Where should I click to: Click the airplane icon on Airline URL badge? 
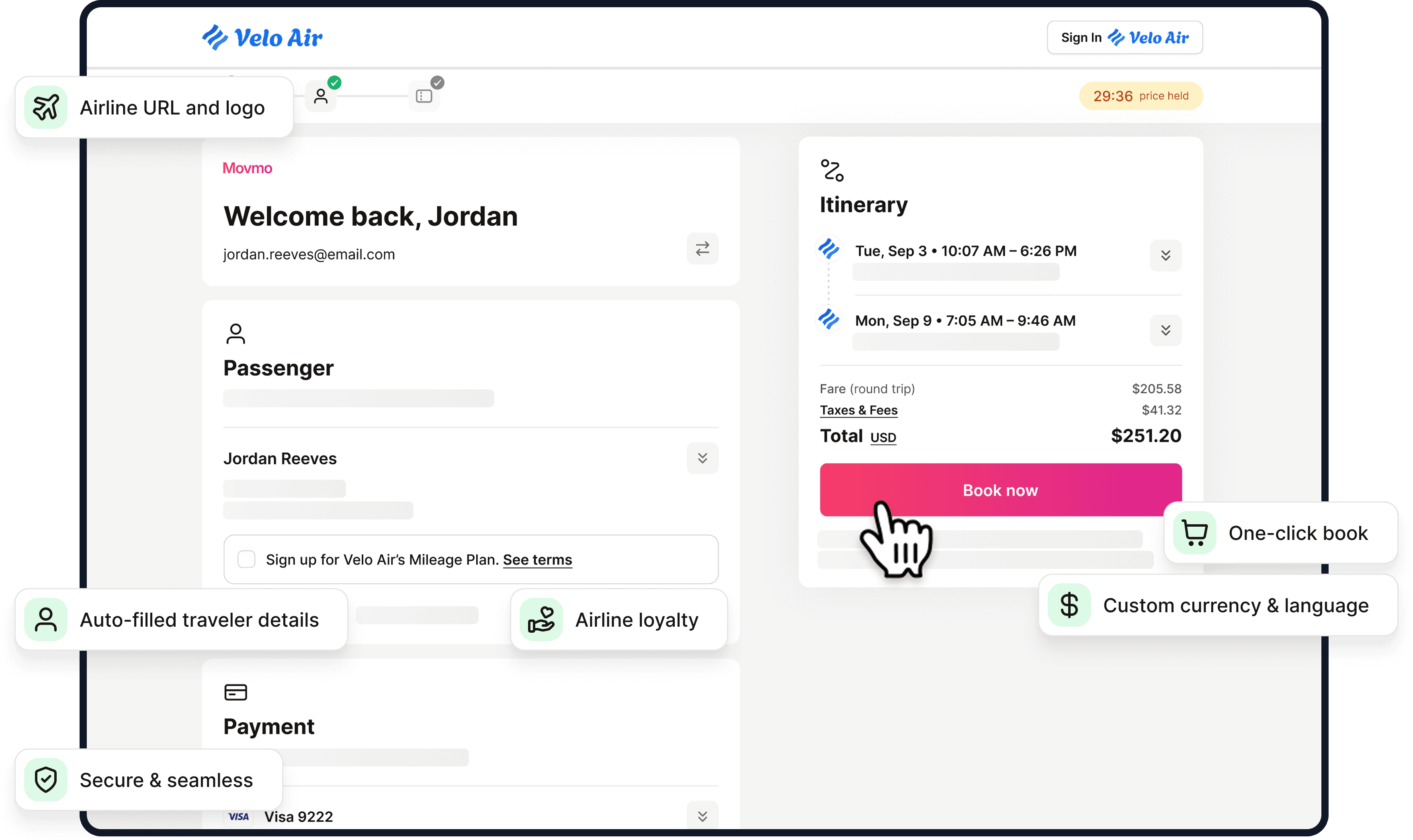point(46,108)
